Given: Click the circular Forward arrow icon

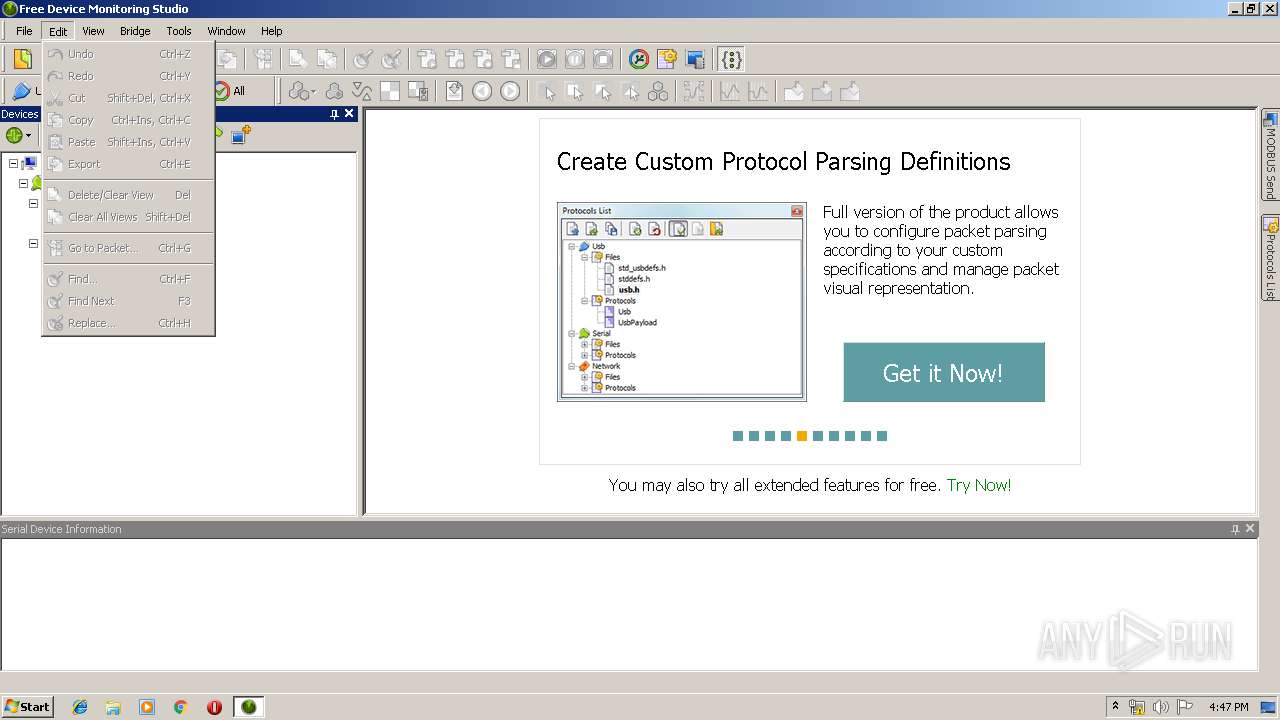Looking at the screenshot, I should 510,91.
